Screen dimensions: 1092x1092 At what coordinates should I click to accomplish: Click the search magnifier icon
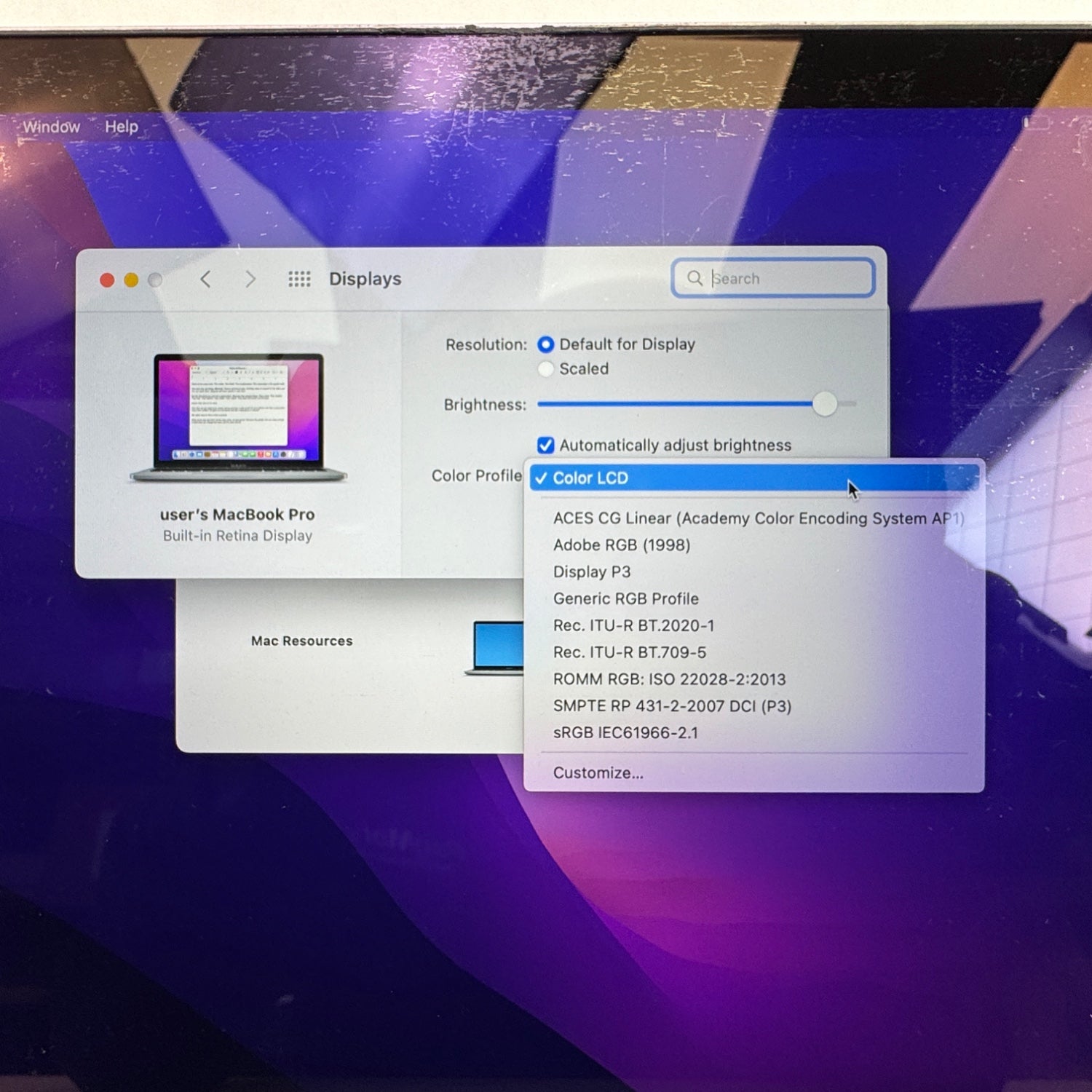click(695, 278)
